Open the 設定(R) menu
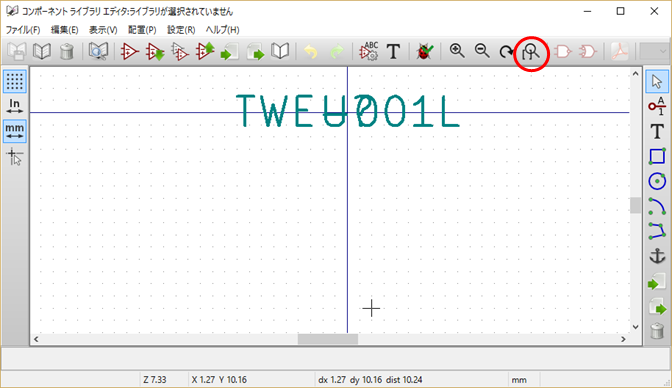The width and height of the screenshot is (672, 388). tap(181, 30)
